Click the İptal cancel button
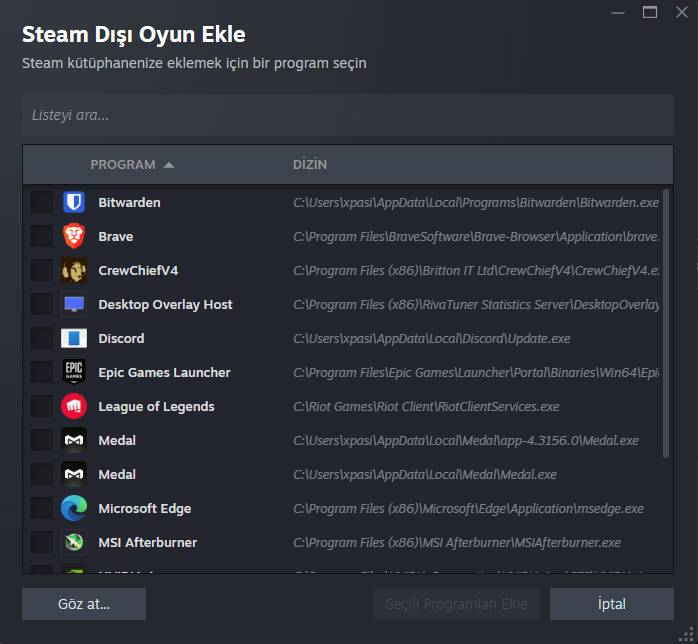 pos(612,604)
